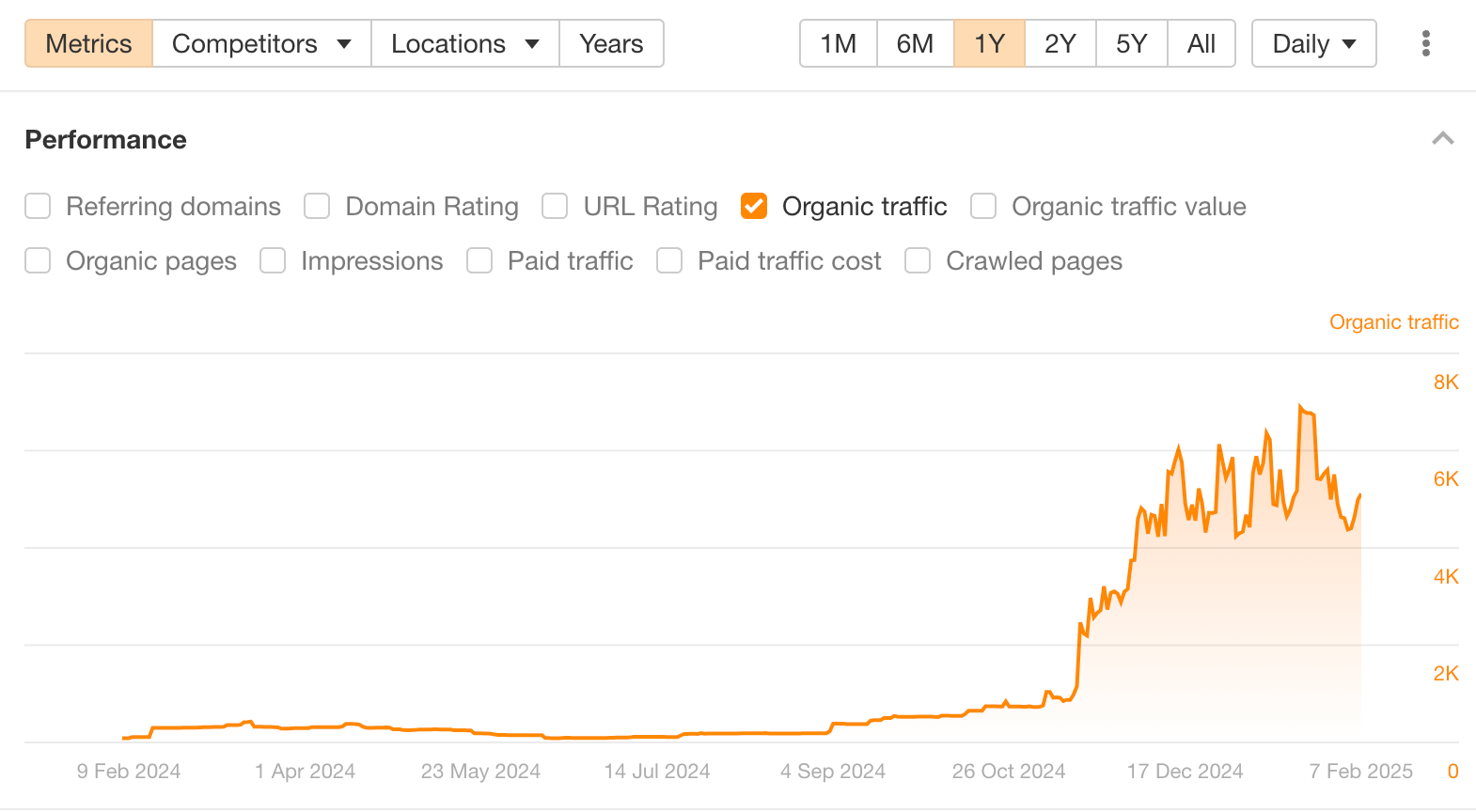Open the three-dot more options menu
Image resolution: width=1476 pixels, height=812 pixels.
1425,44
